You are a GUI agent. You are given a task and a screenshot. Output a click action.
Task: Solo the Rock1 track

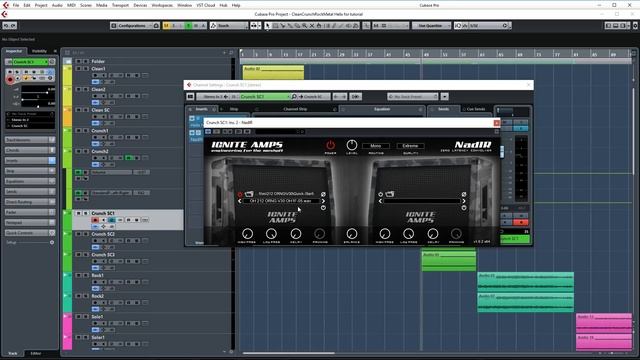click(x=86, y=275)
